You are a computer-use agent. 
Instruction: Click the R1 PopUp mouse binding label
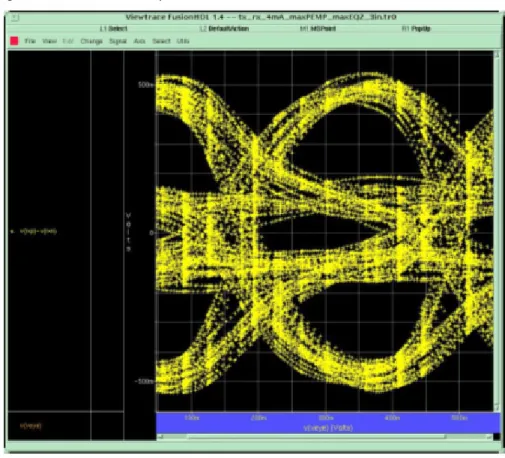416,29
